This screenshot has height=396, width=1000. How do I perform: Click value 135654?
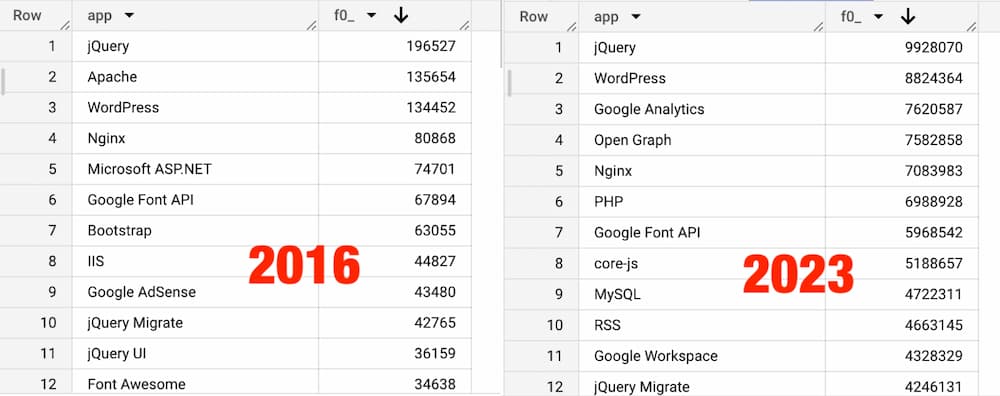click(x=431, y=77)
